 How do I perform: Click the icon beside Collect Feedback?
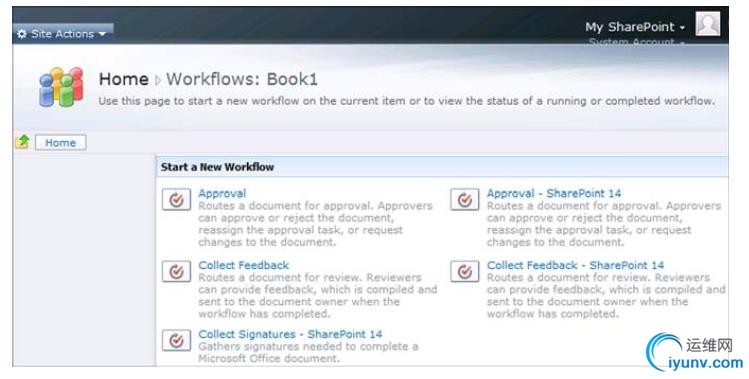coord(176,271)
